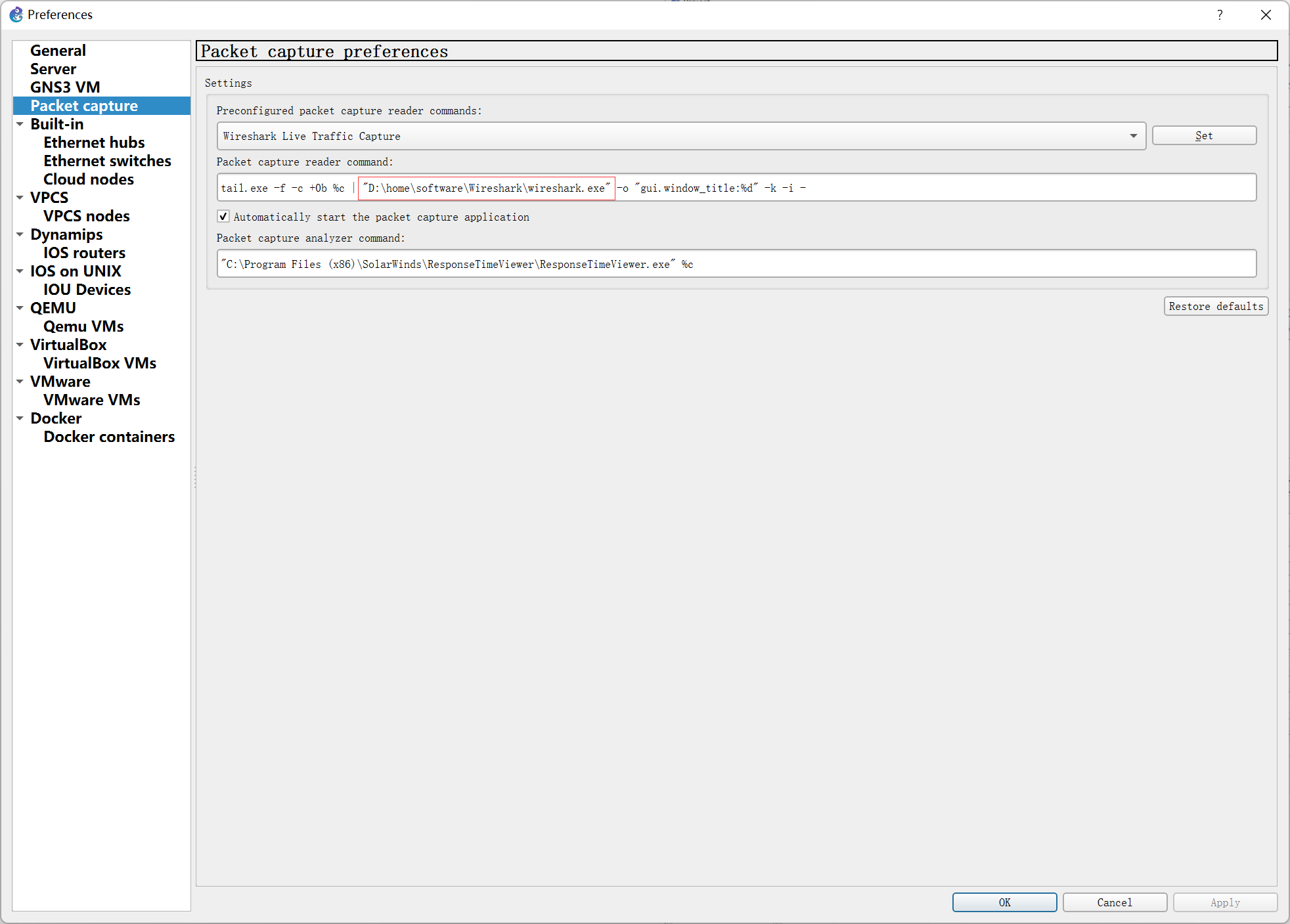This screenshot has width=1290, height=924.
Task: Click the packet capture reader command field
Action: 736,188
